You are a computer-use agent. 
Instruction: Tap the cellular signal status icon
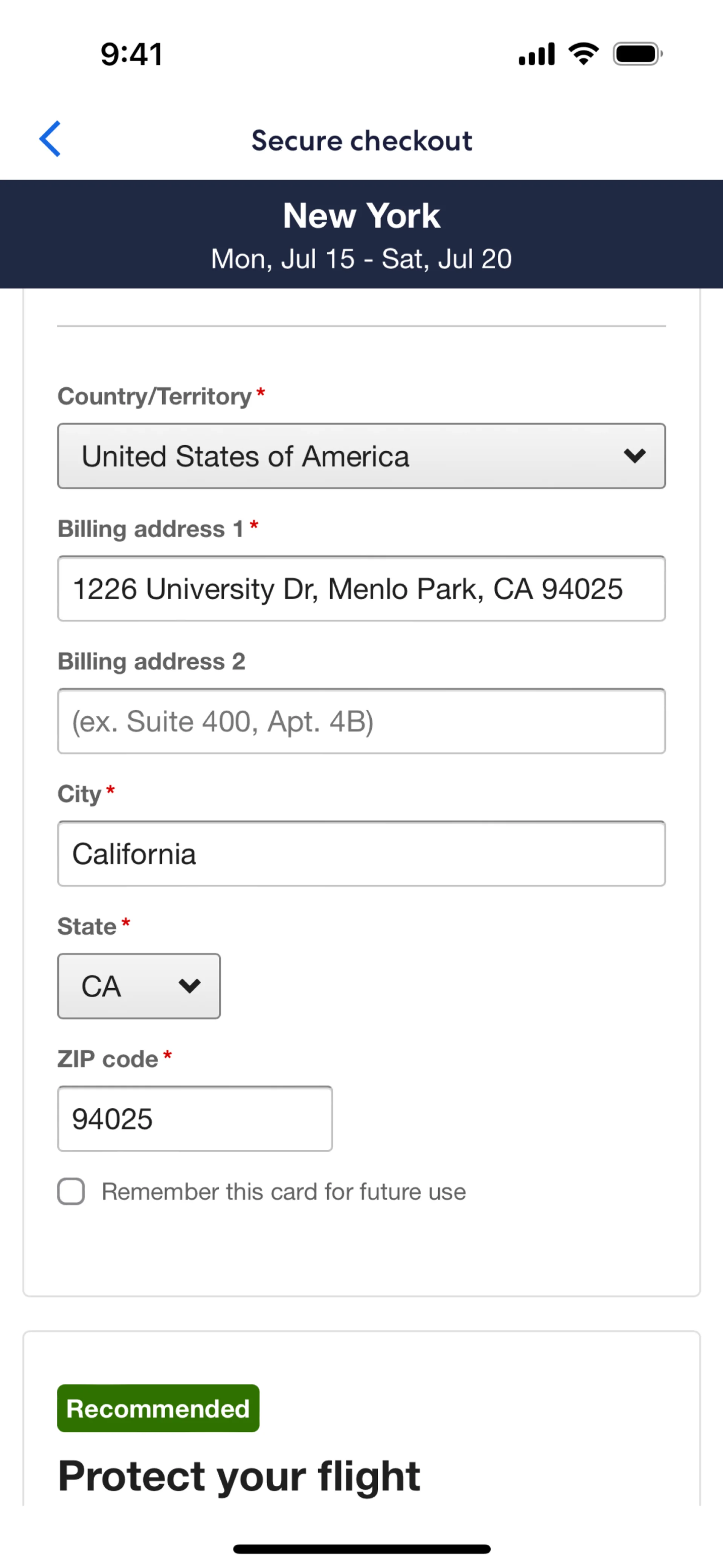click(x=536, y=54)
